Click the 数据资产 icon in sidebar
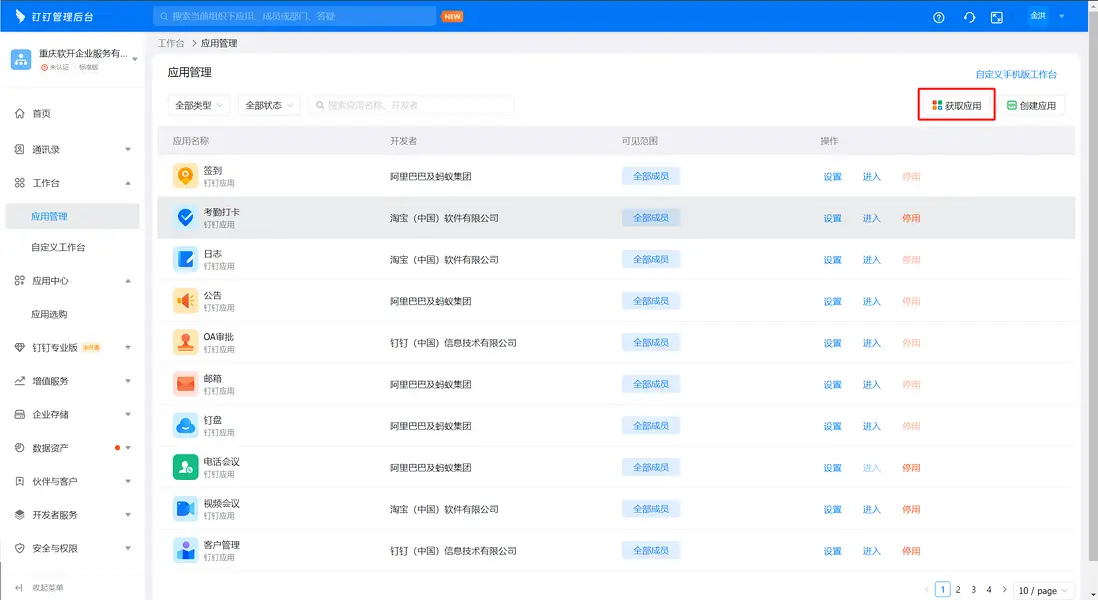Screen dimensions: 1098x600 20,448
